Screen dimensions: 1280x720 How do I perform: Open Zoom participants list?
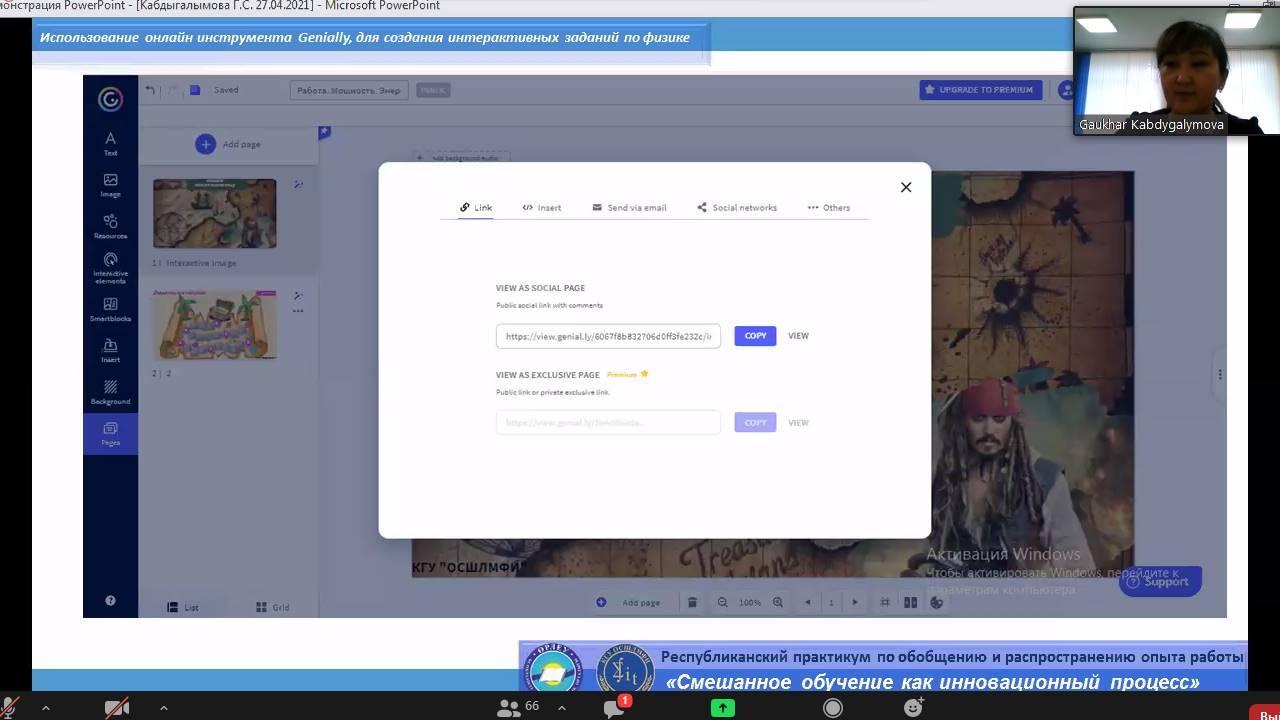point(518,707)
